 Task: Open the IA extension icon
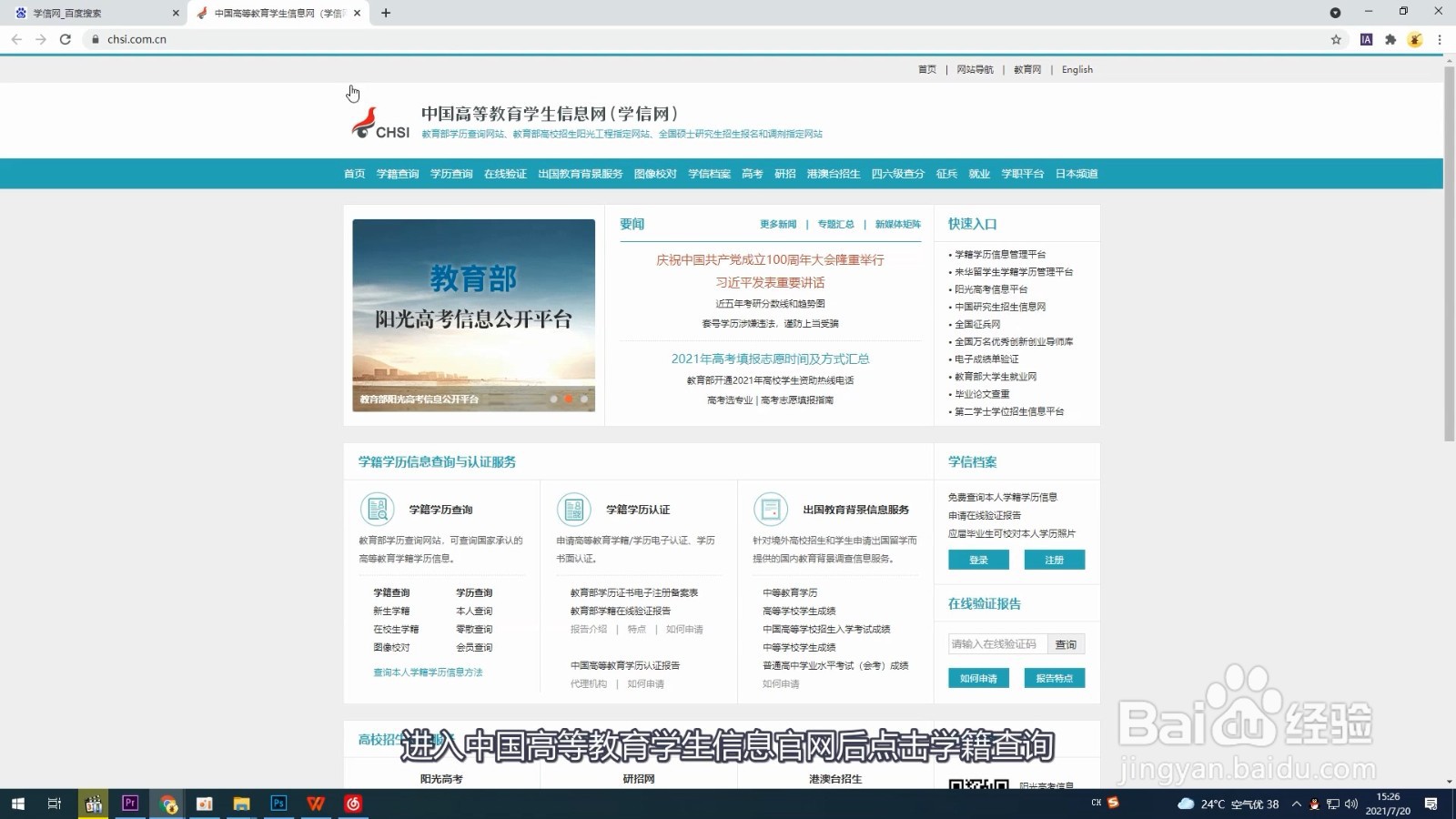(x=1366, y=39)
